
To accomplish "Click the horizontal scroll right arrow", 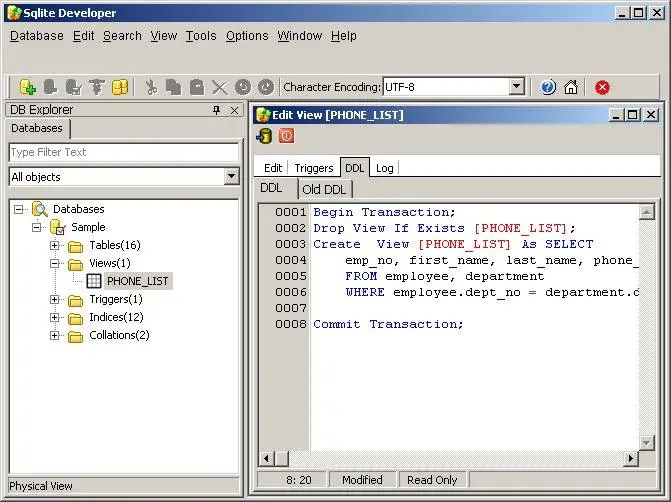I will (630, 459).
